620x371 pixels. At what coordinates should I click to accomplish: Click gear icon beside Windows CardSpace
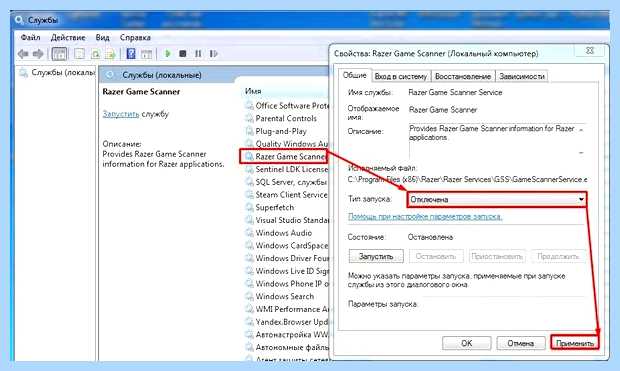[249, 245]
